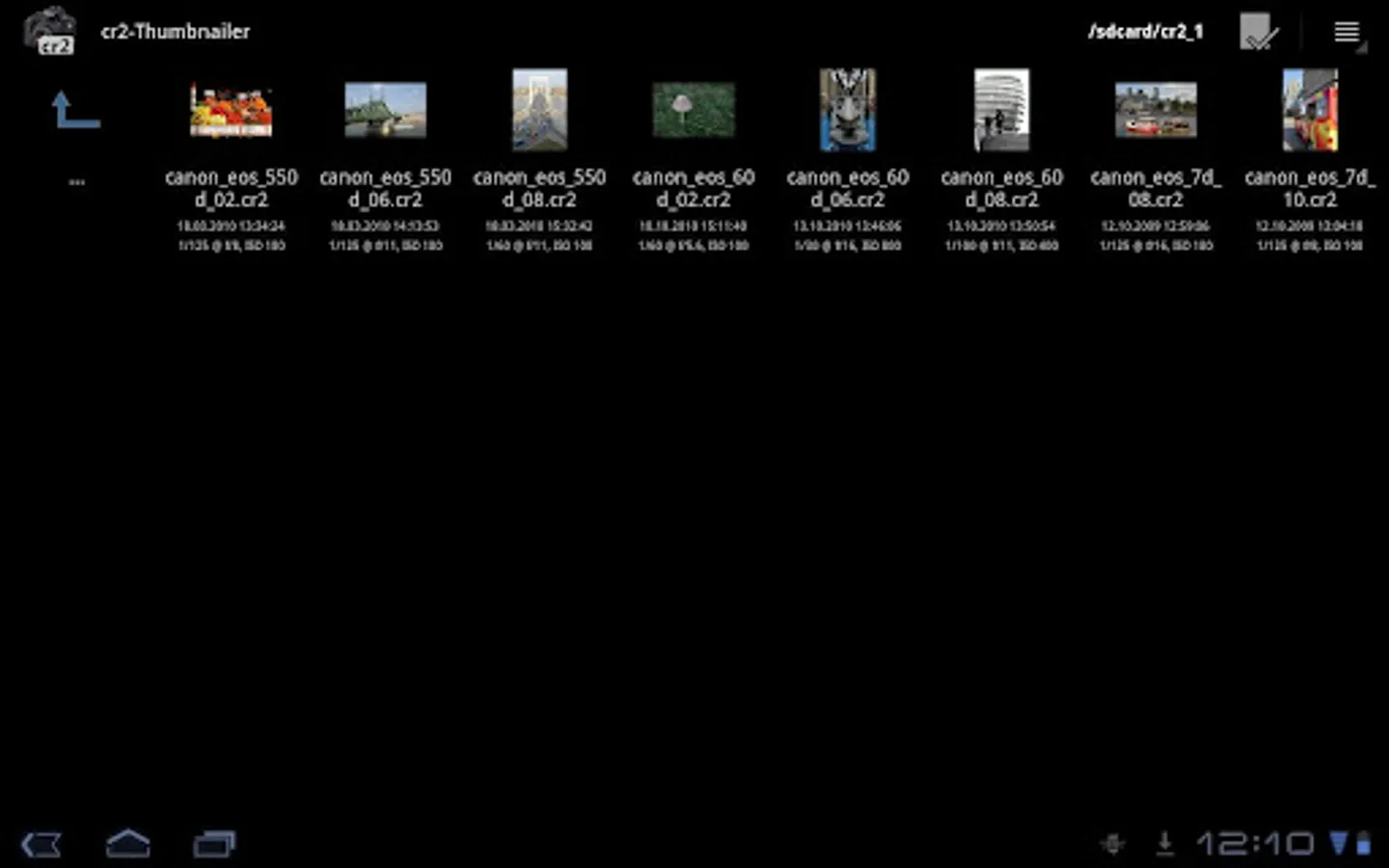Open the canon_eos_550d_08.cr2 thumbnail
1389x868 pixels.
[539, 110]
